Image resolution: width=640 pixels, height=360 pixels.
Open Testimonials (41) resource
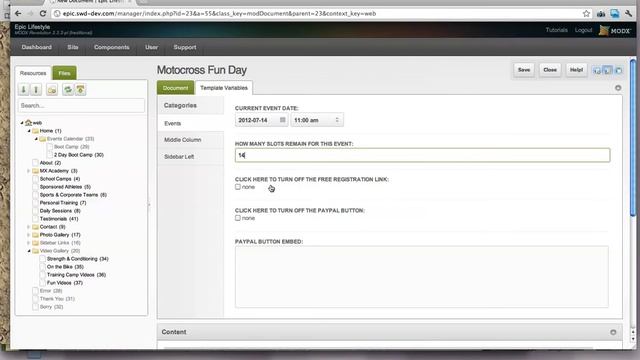pos(59,219)
